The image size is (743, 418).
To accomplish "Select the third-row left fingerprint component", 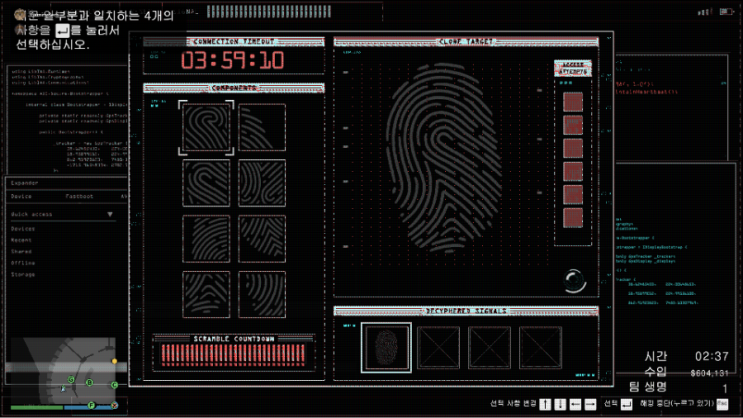I will 206,239.
